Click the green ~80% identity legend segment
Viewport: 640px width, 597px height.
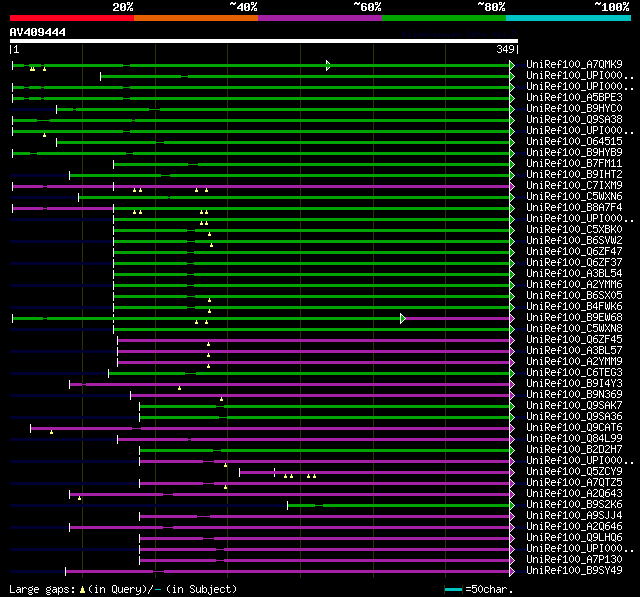point(444,18)
